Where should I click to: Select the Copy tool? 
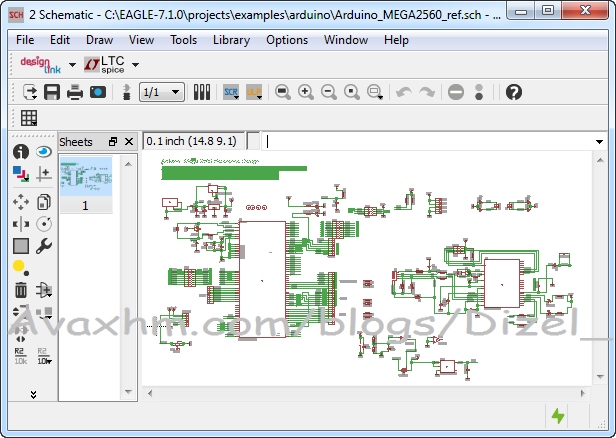click(44, 202)
